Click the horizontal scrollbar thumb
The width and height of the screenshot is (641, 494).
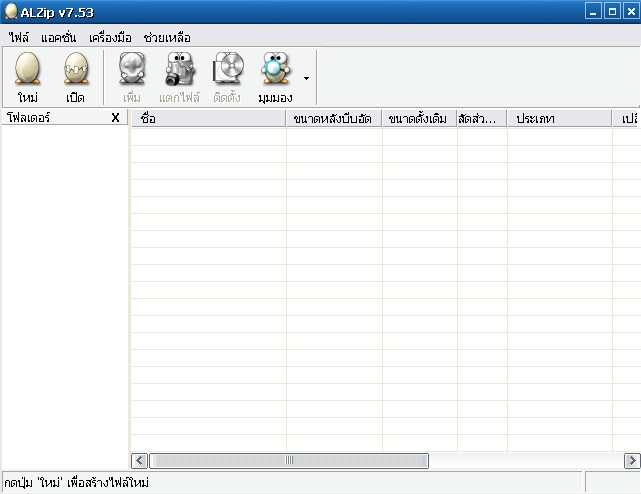(289, 461)
